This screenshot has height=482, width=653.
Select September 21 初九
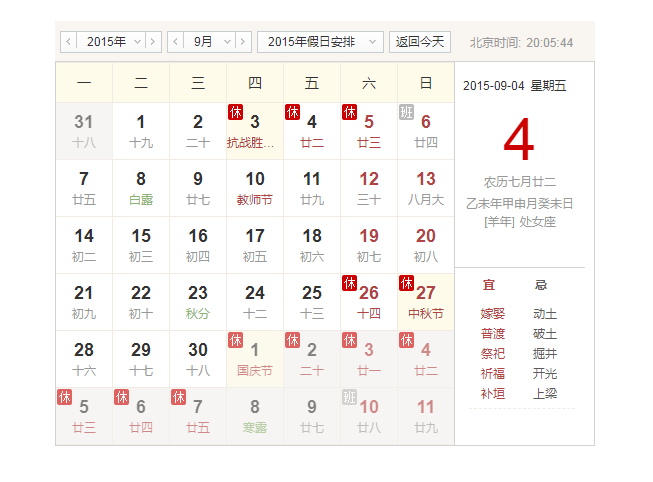tap(84, 302)
